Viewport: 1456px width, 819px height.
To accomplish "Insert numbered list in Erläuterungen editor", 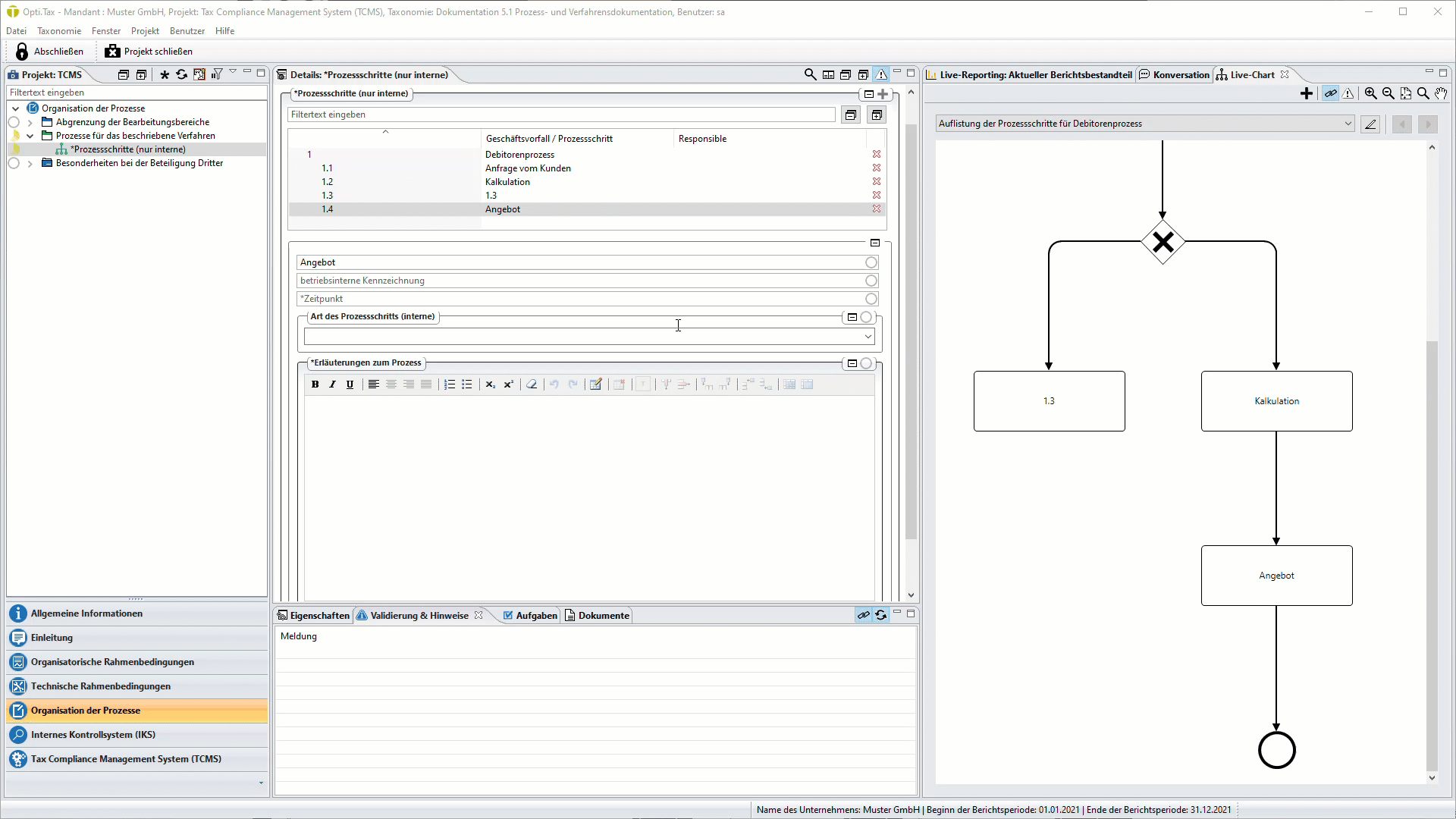I will coord(449,384).
